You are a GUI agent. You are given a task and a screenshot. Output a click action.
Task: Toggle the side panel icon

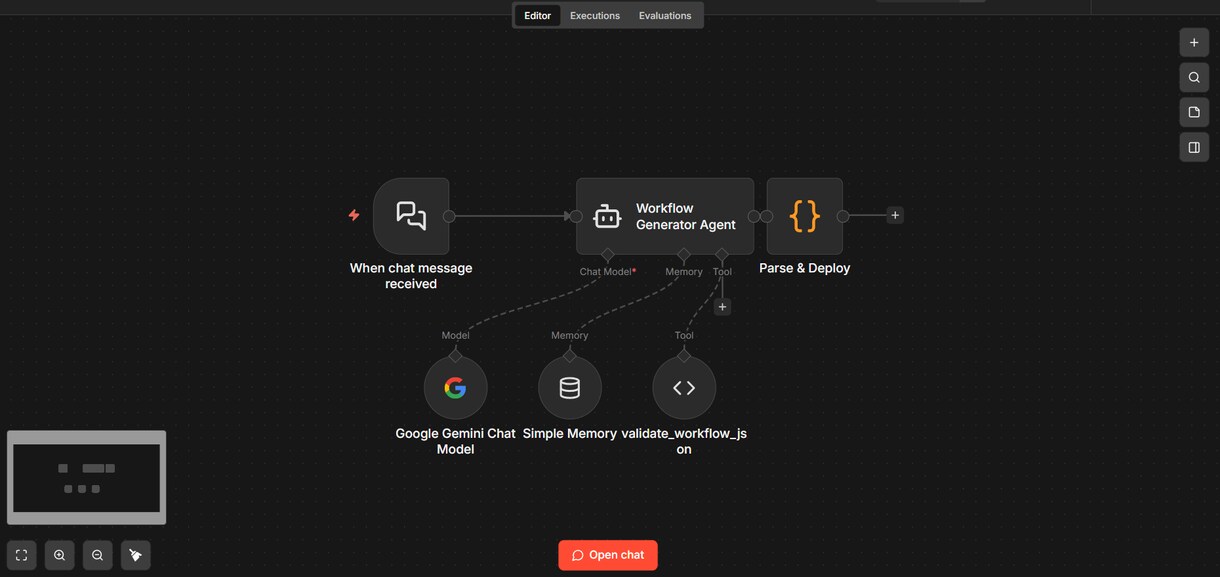pos(1194,147)
